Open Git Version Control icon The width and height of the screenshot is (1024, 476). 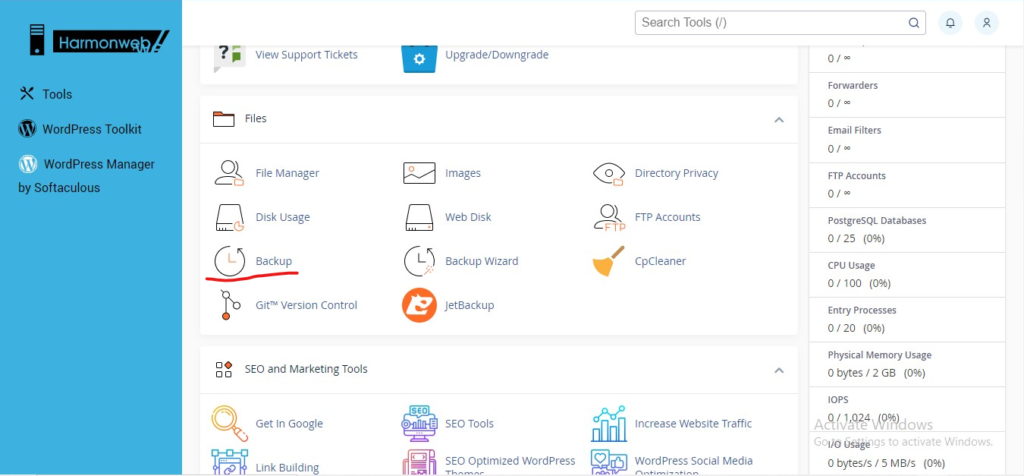tap(229, 305)
